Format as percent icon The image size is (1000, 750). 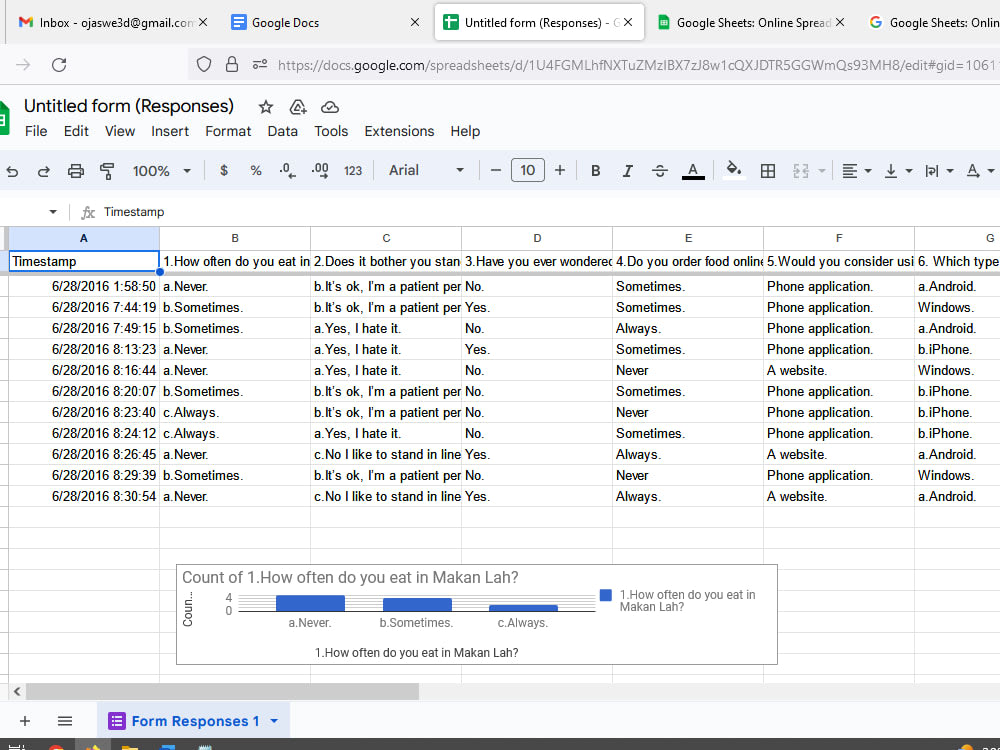click(x=256, y=171)
